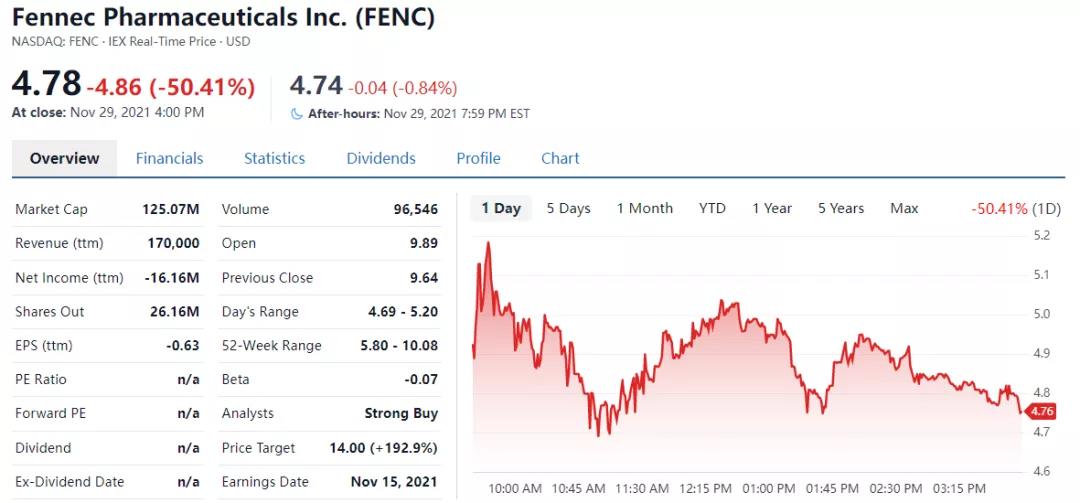Click the Strong Buy analysts rating

point(401,413)
